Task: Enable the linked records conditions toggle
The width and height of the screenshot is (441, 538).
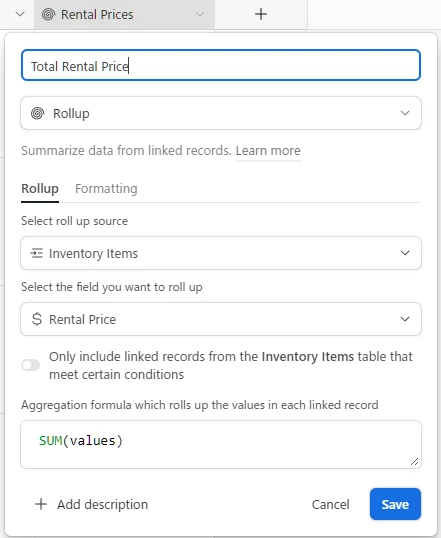Action: [x=31, y=365]
